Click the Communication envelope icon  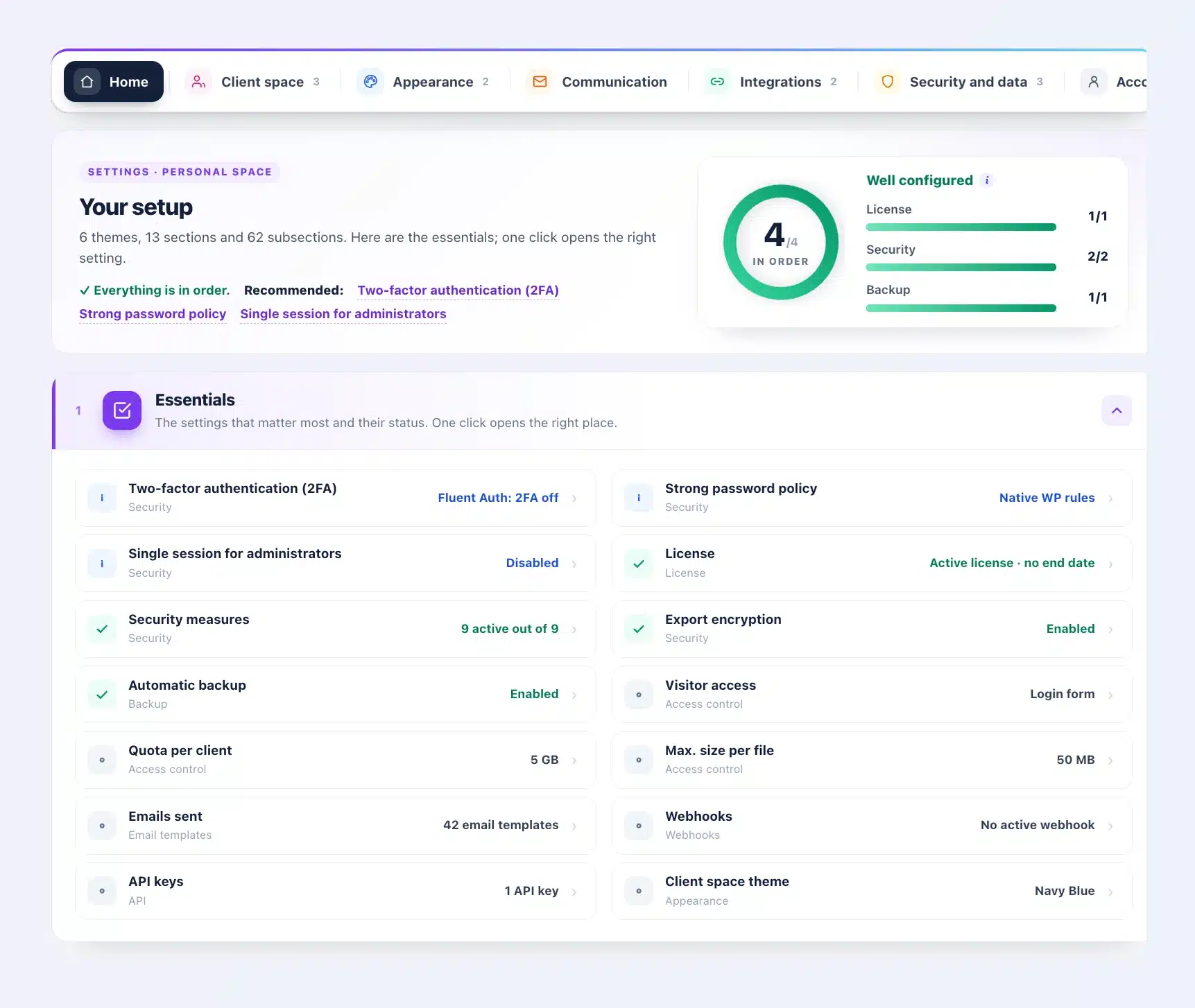click(x=540, y=82)
